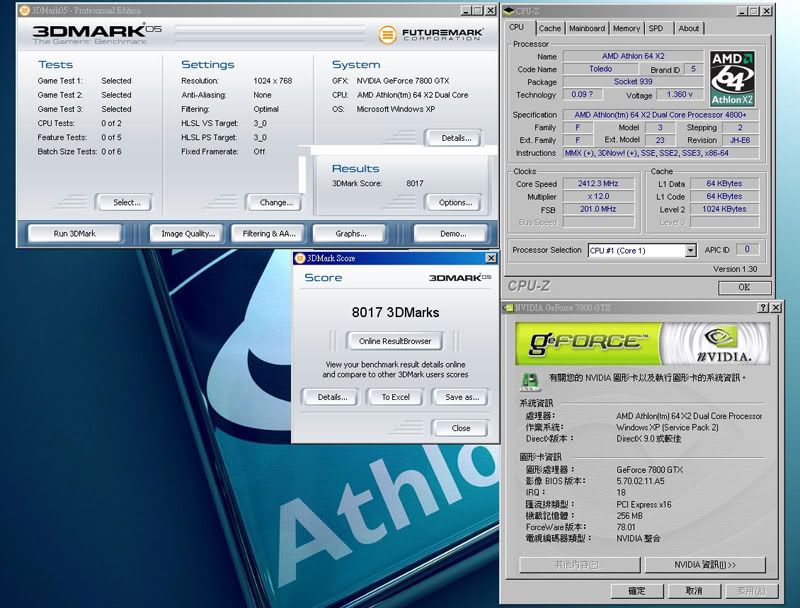Click the Run 3DMark button
This screenshot has height=608, width=800.
tap(74, 234)
